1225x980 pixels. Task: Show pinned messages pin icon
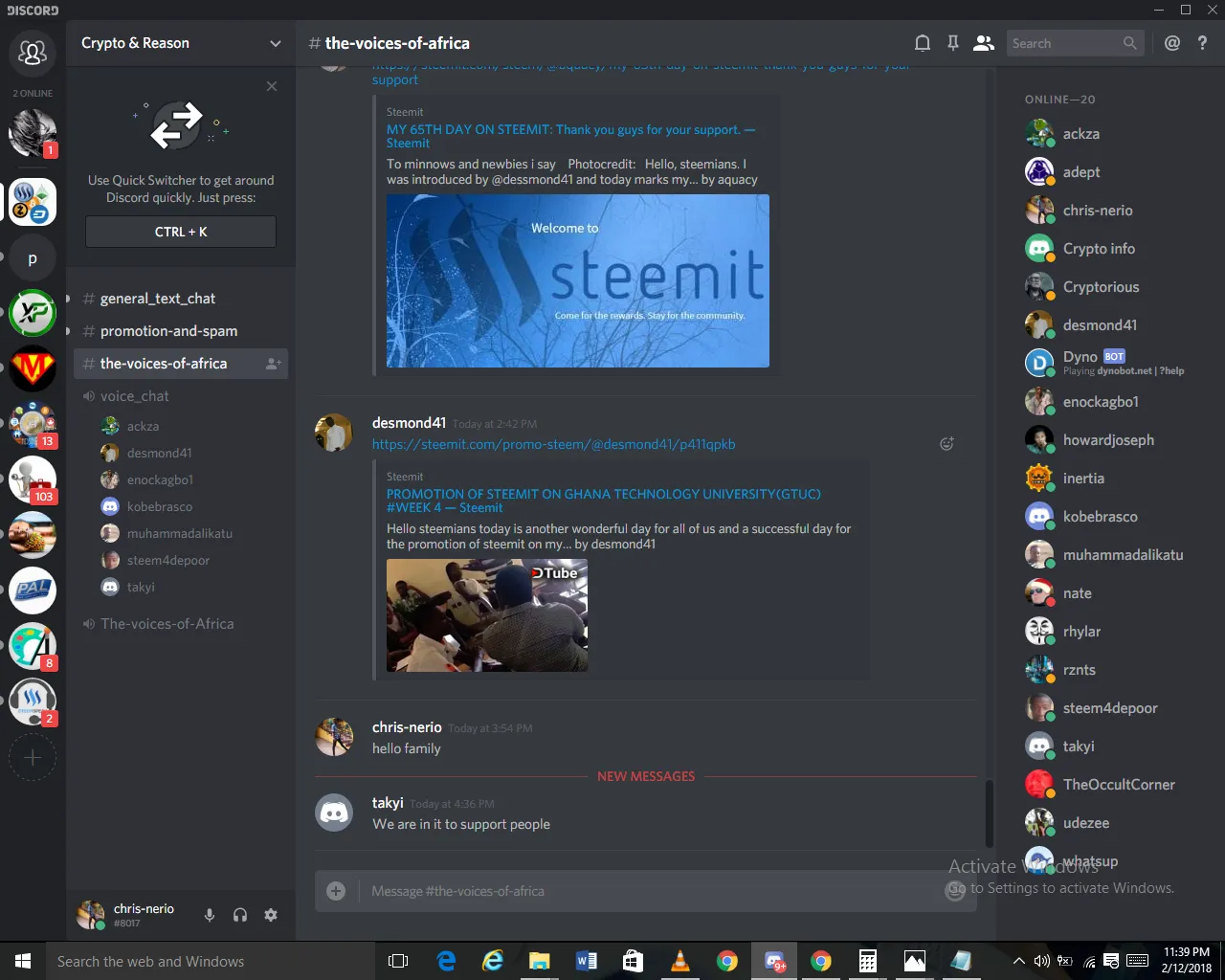tap(953, 43)
